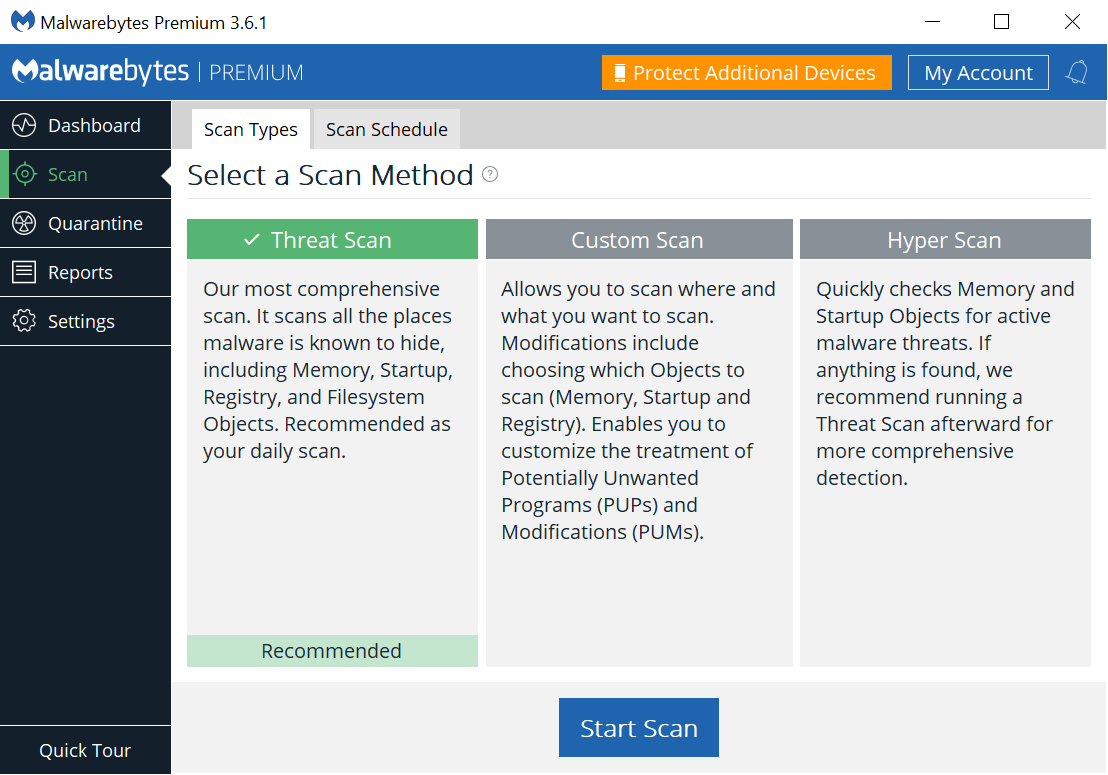Click the Select a Scan Method heading

pyautogui.click(x=331, y=174)
